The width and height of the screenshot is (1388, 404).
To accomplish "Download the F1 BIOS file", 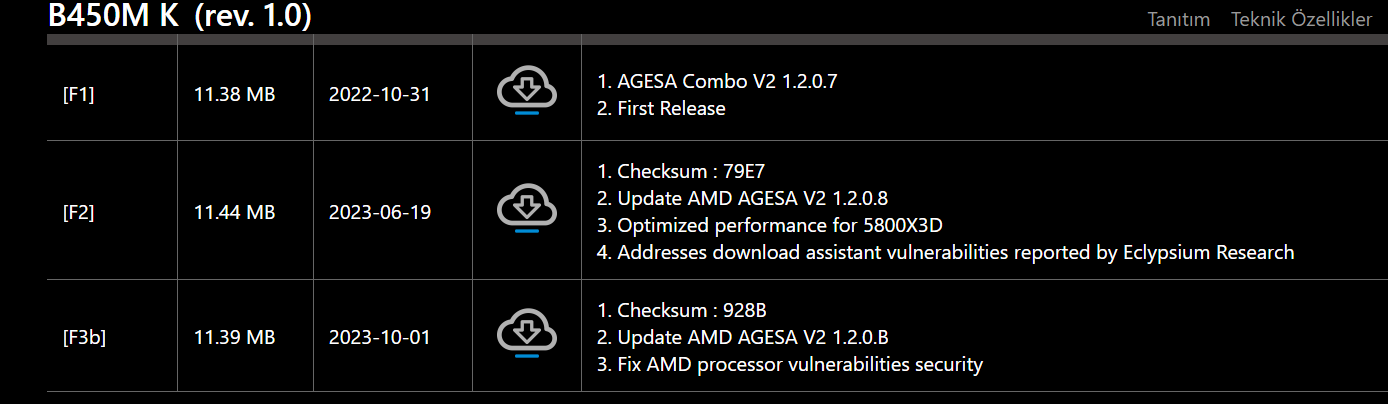I will click(x=526, y=89).
